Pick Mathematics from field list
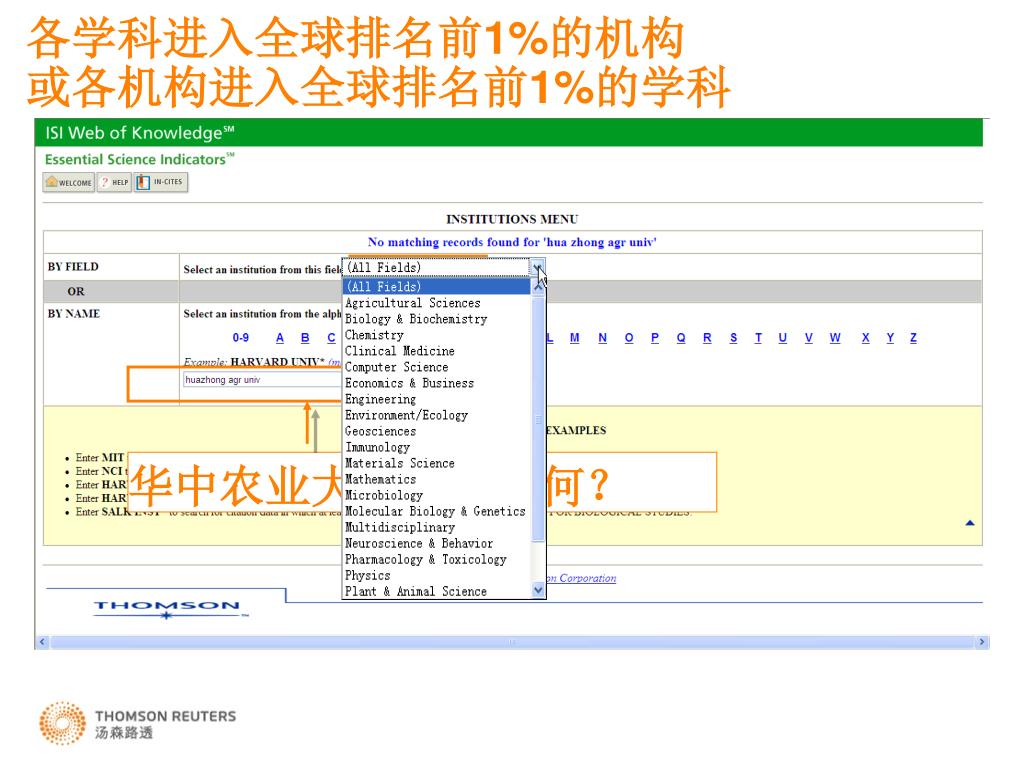Screen dimensions: 1024x768 [380, 479]
